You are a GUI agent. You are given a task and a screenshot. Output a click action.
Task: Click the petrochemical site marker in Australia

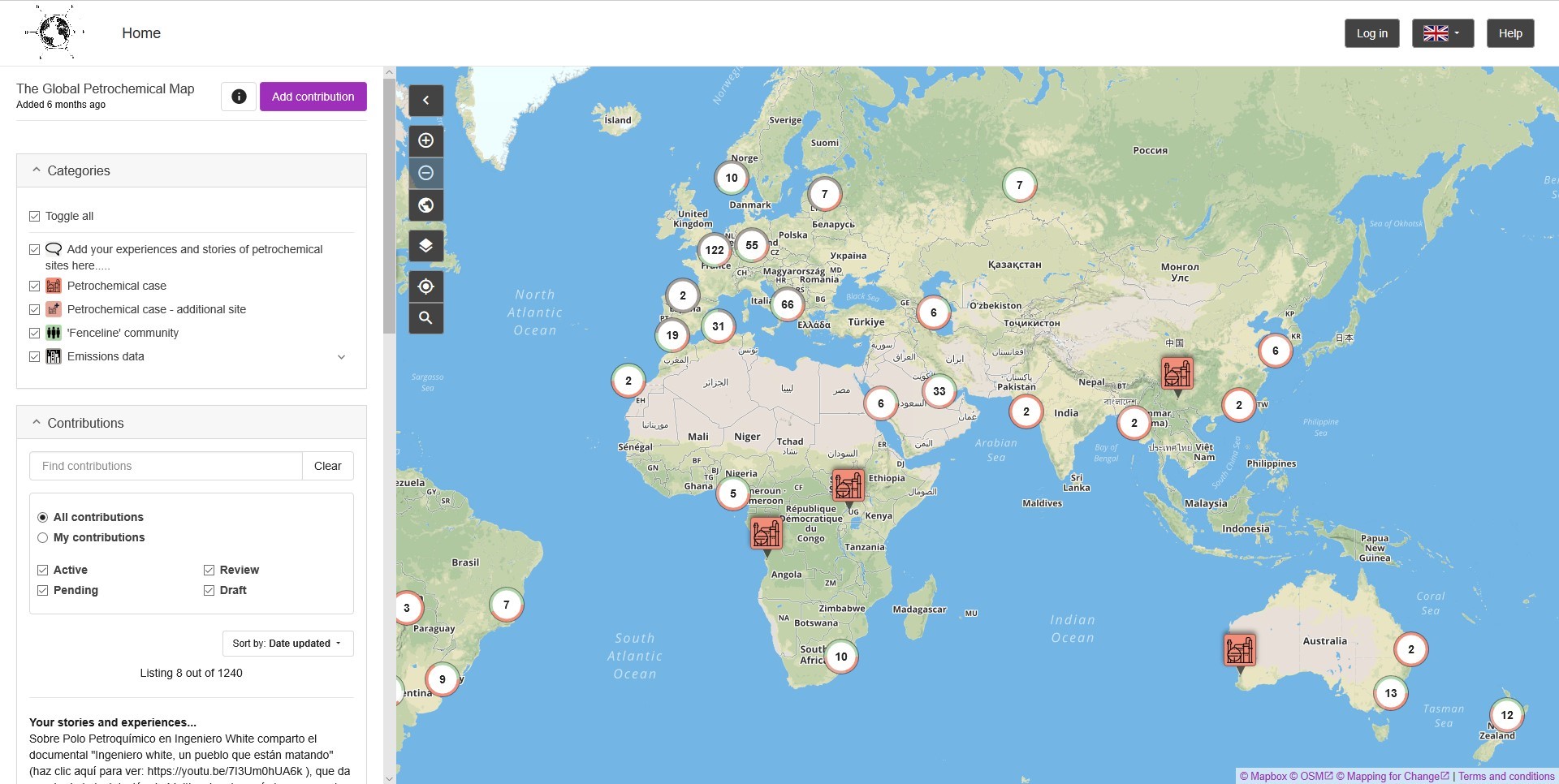click(1239, 650)
